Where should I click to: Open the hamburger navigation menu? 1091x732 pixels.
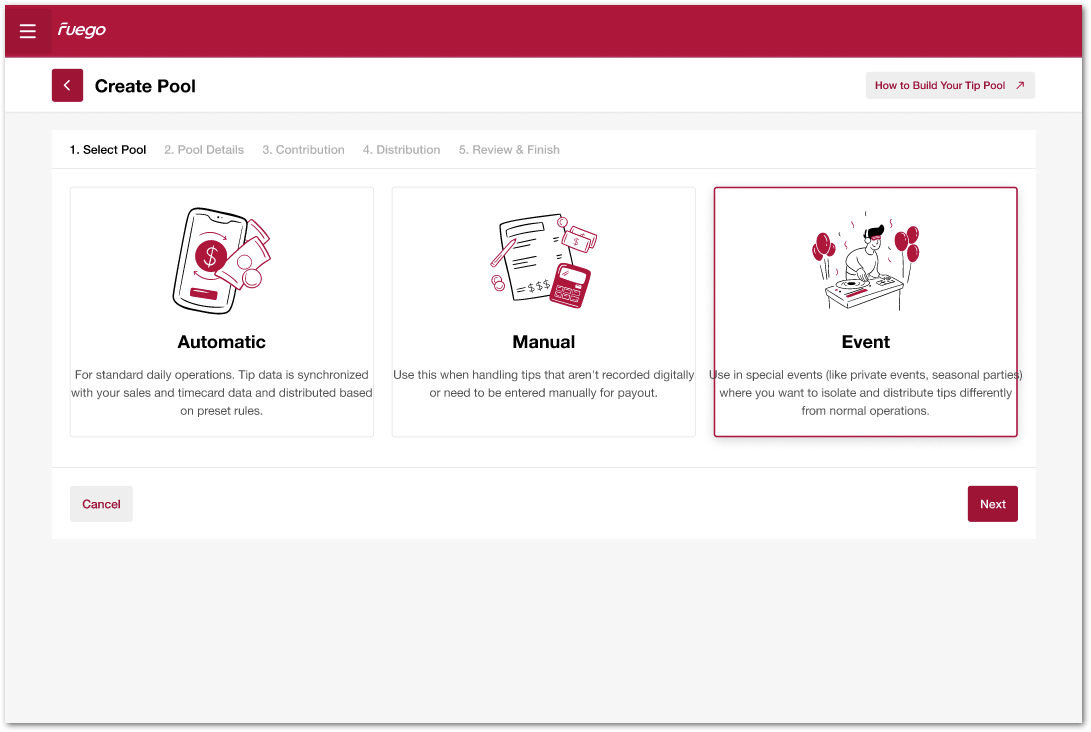[28, 31]
